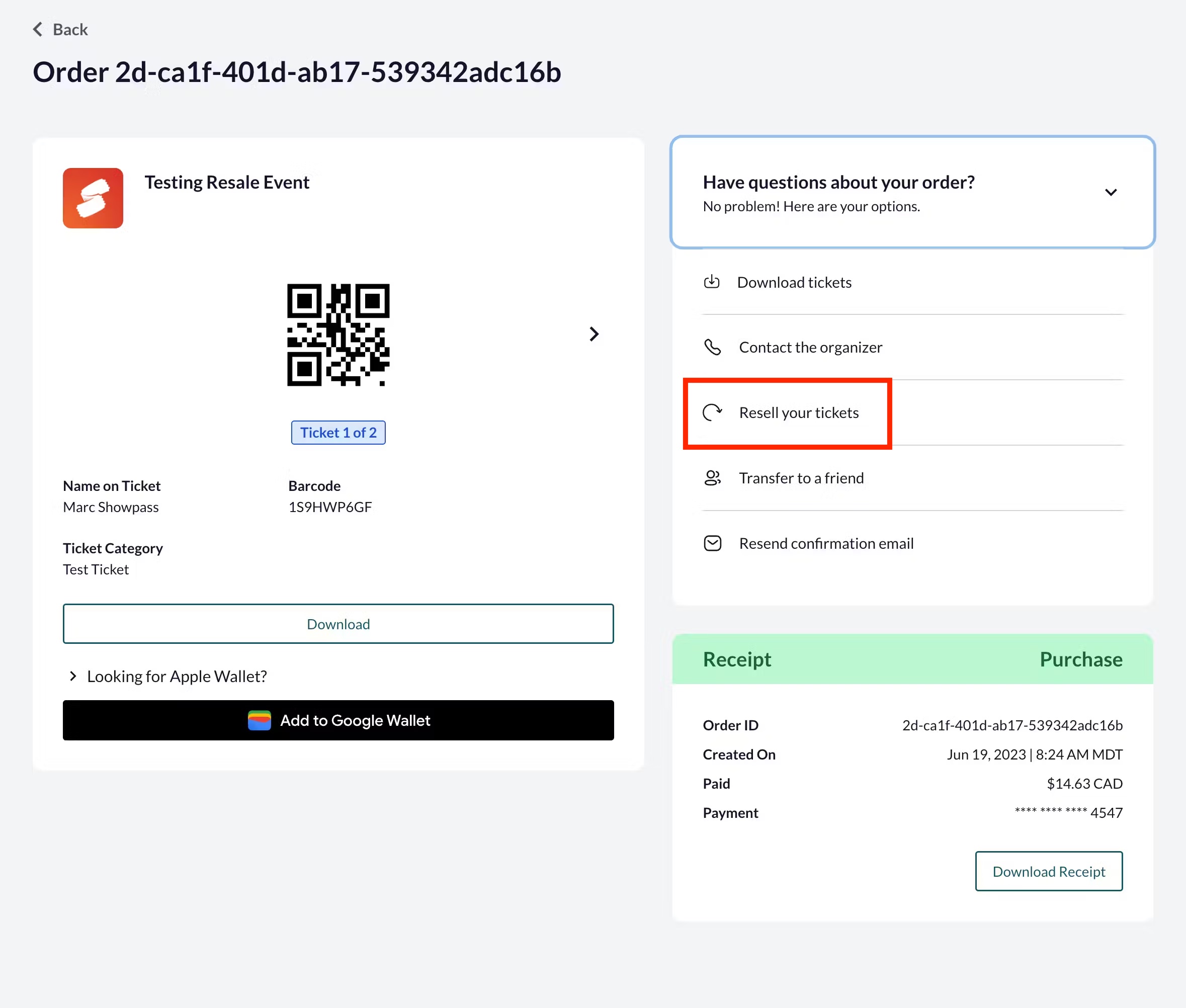Click No problem! Here are your options text
The width and height of the screenshot is (1186, 1008).
point(811,206)
